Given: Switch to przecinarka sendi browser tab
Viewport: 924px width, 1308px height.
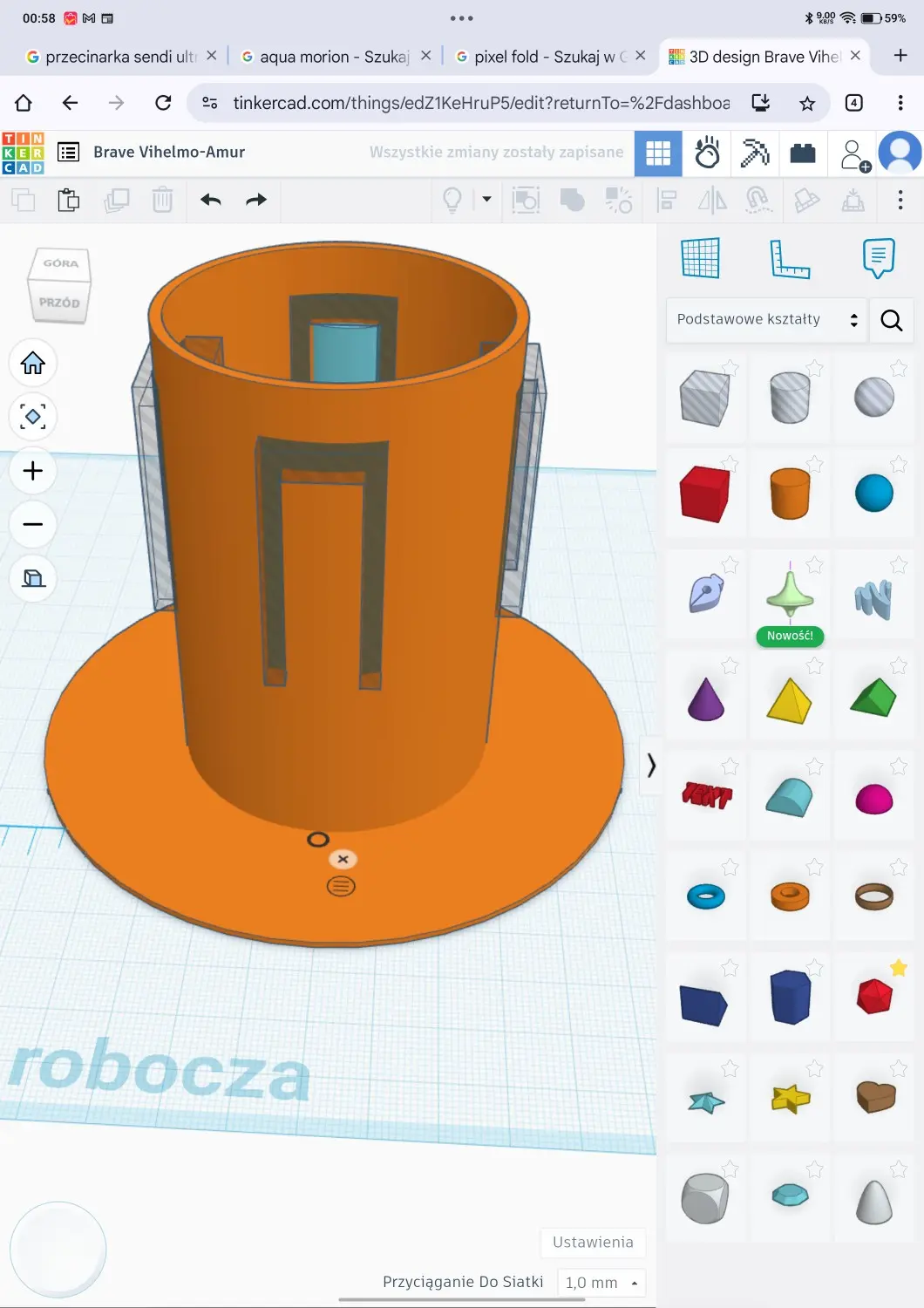Looking at the screenshot, I should coord(121,57).
